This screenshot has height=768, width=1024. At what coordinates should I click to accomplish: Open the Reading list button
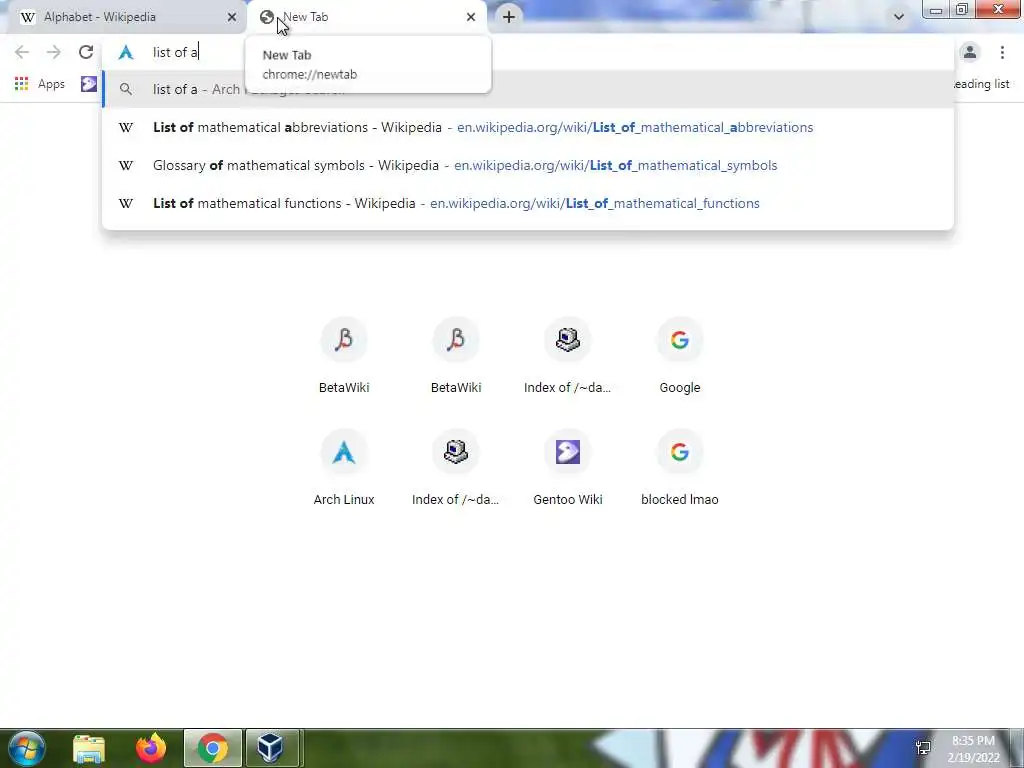(x=981, y=84)
